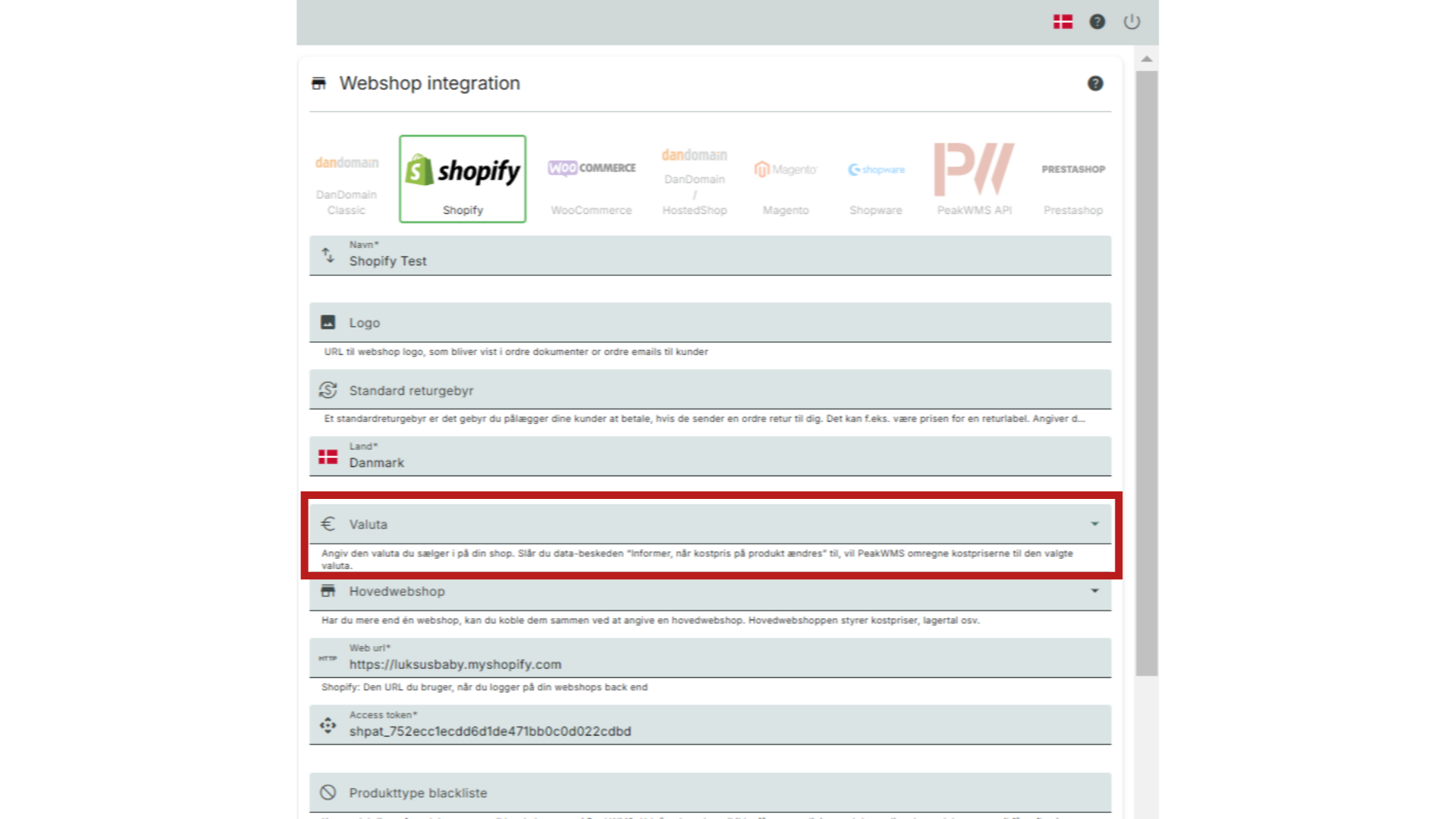
Task: Click the vertical scrollbar thumb
Action: pyautogui.click(x=1147, y=373)
